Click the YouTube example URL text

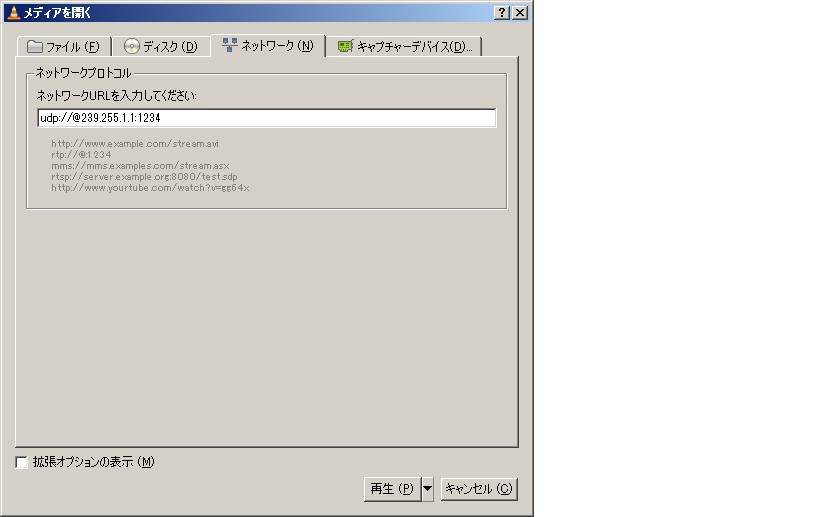pyautogui.click(x=150, y=187)
